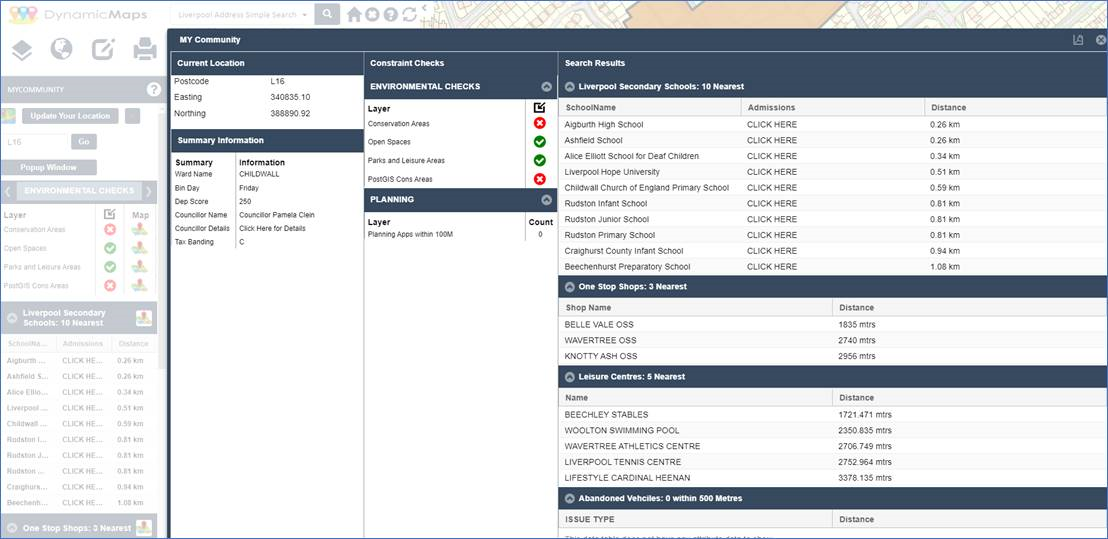Screen dimensions: 1108x539
Task: Toggle PostGIS Cons Areas red cross status
Action: pyautogui.click(x=540, y=179)
